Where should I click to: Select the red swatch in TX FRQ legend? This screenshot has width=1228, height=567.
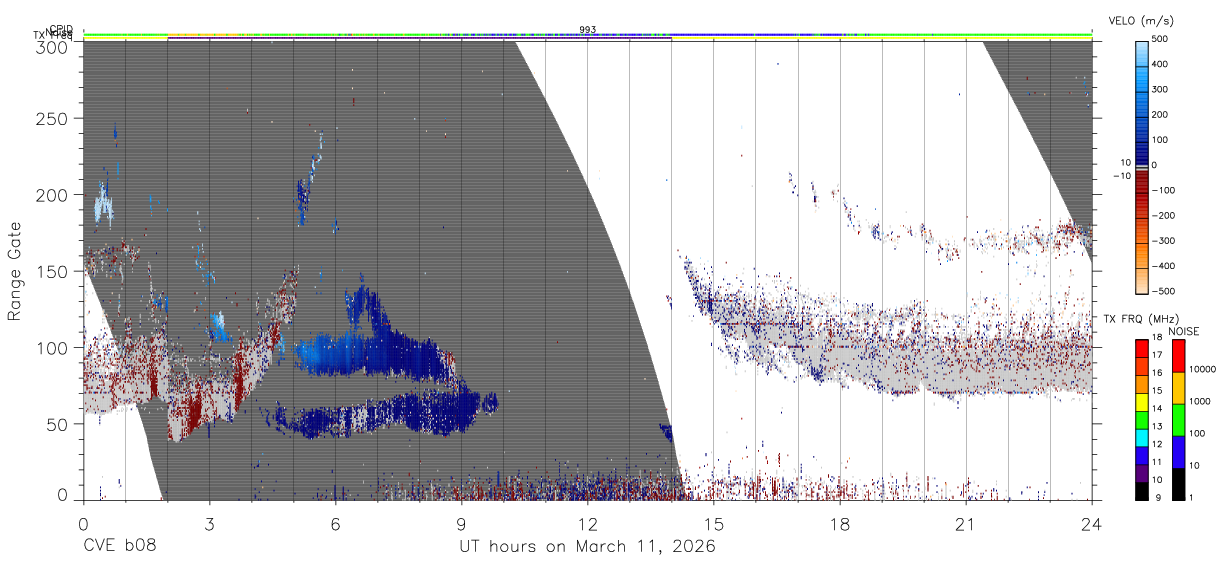tap(1141, 348)
